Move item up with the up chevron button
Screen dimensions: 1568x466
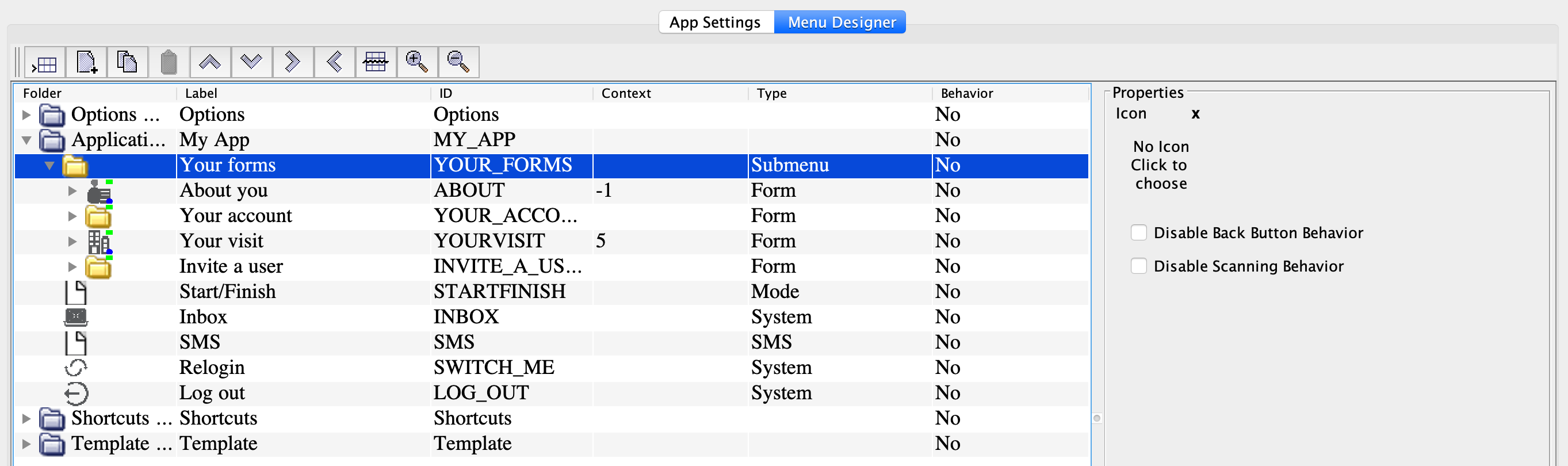[x=210, y=63]
